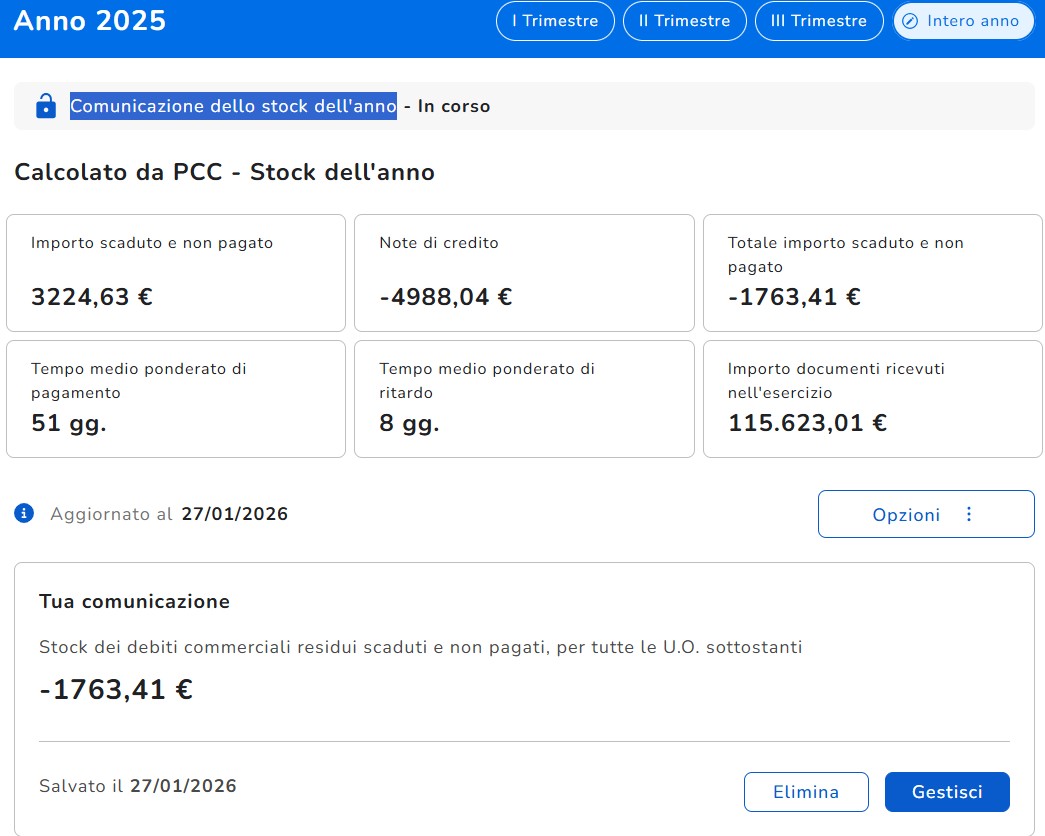The image size is (1045, 836).
Task: Click the three-dot icon in Opzioni
Action: [x=968, y=515]
